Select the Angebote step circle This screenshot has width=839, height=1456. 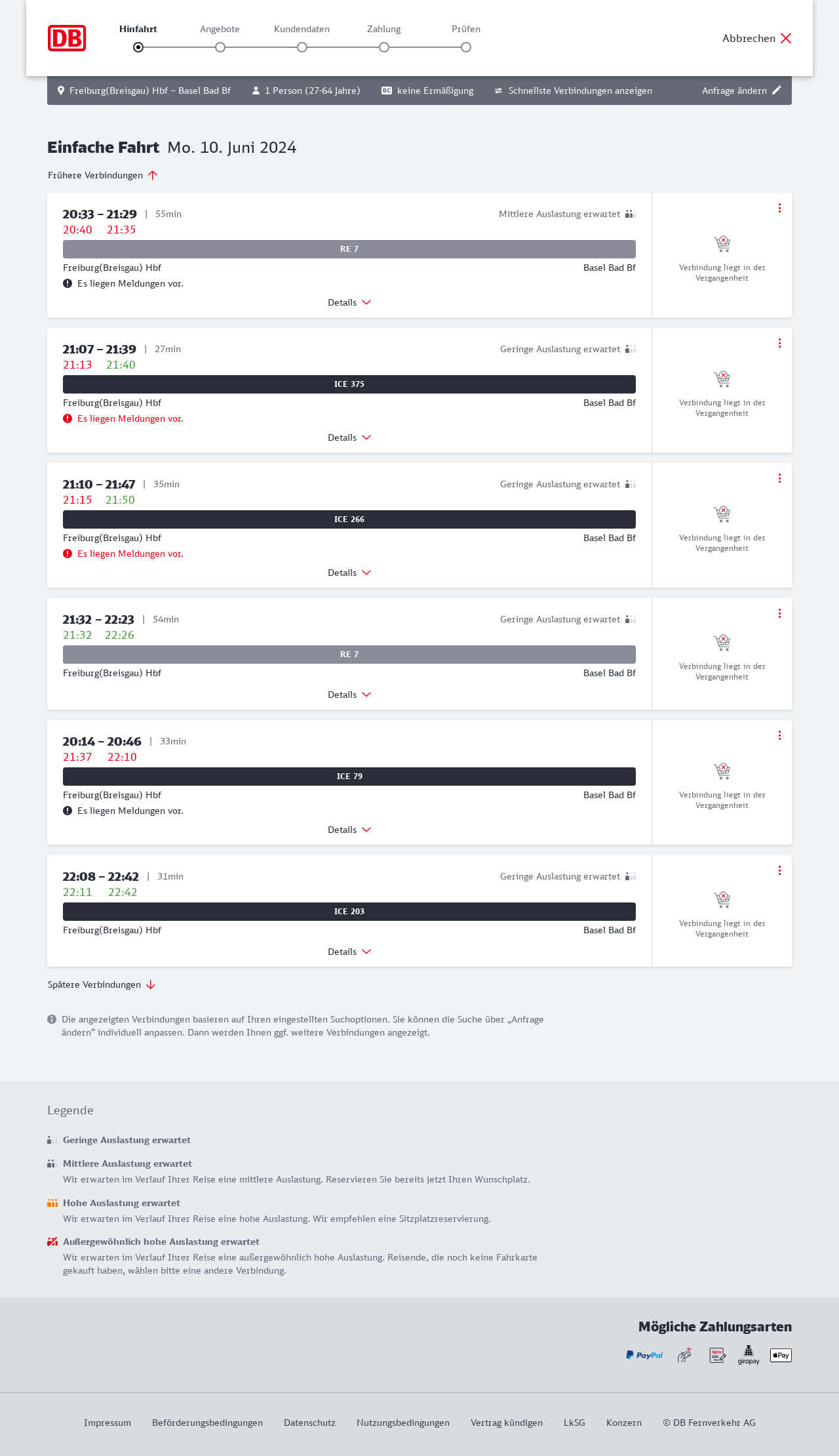pos(220,47)
